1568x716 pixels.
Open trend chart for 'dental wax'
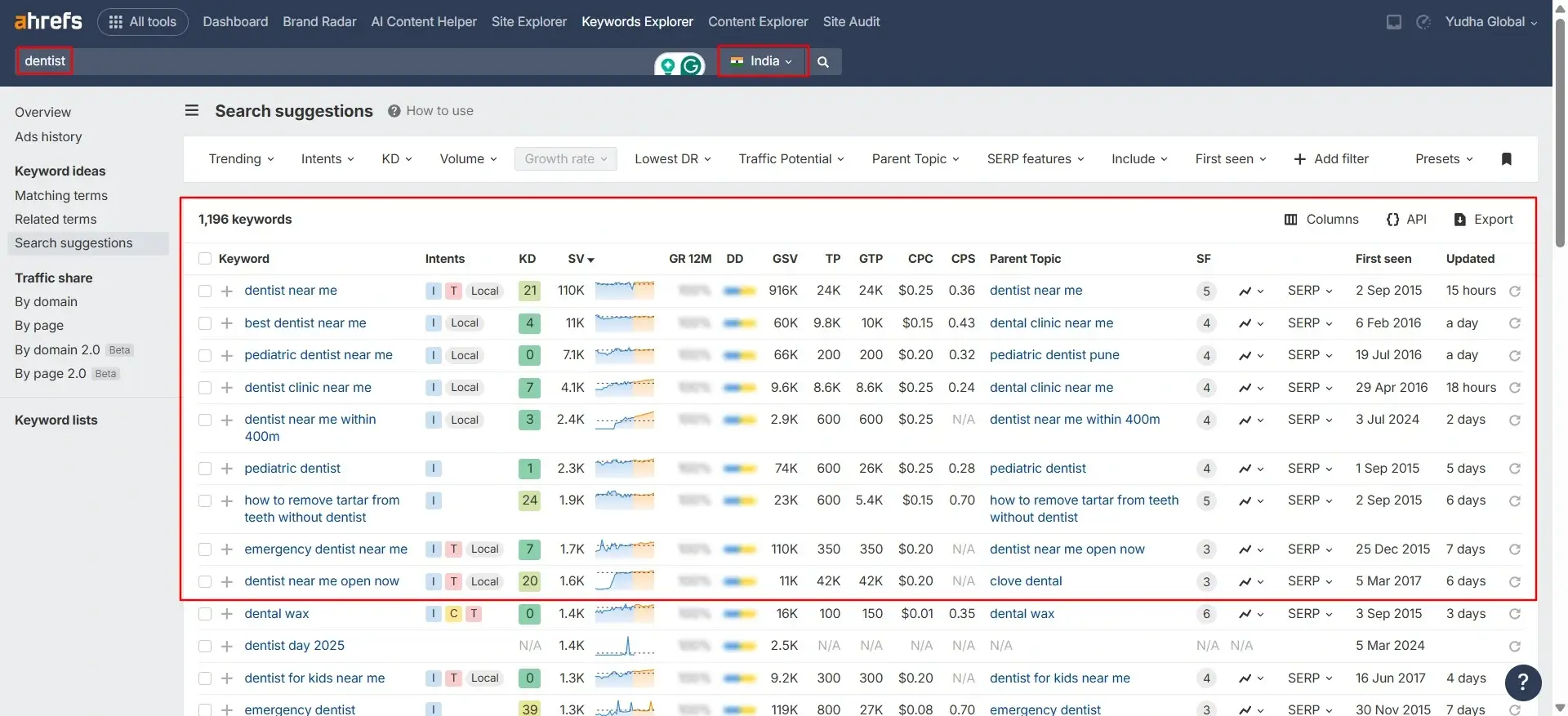[x=1251, y=614]
